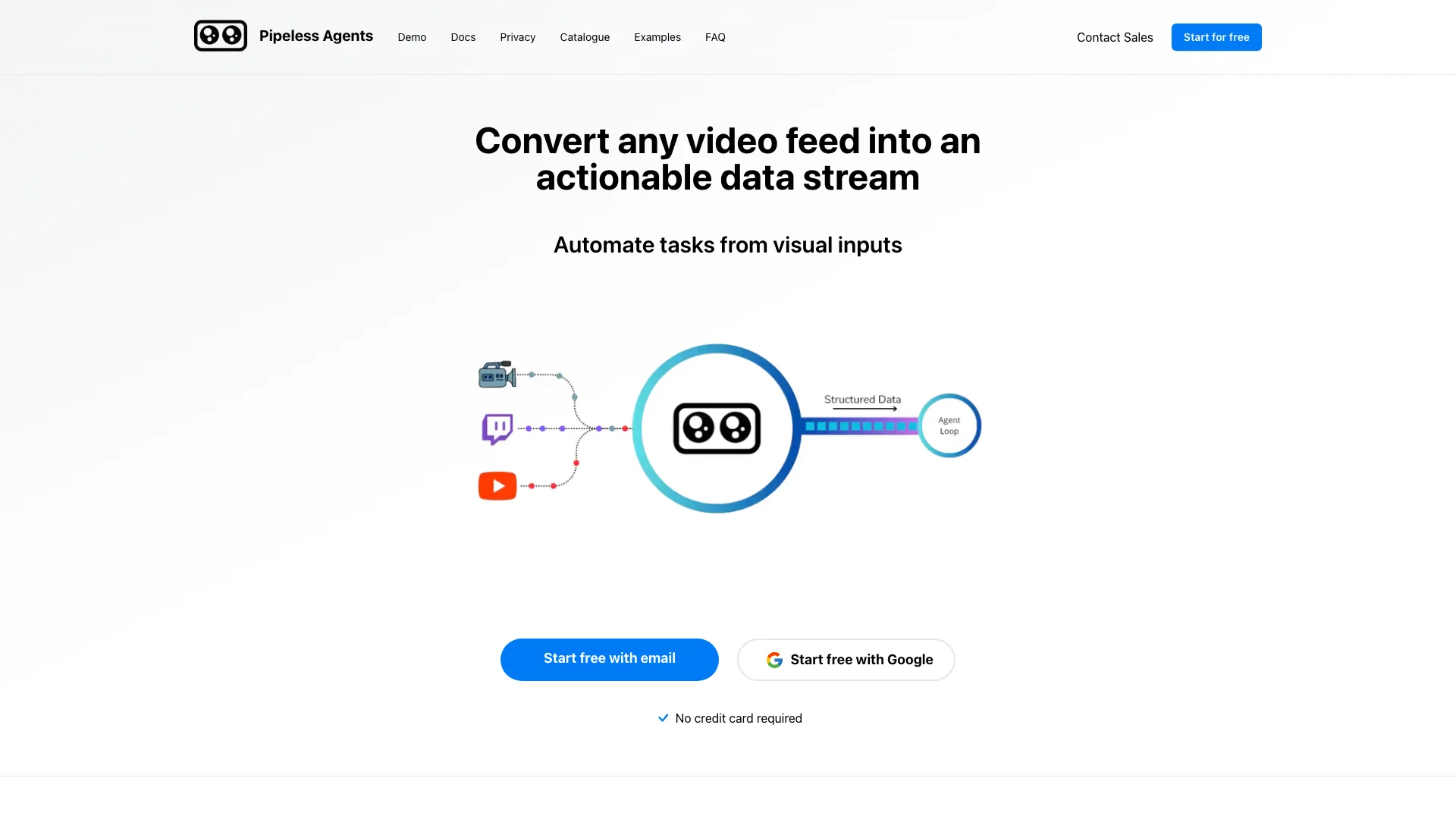1456x819 pixels.
Task: Open the Demo page
Action: [412, 37]
